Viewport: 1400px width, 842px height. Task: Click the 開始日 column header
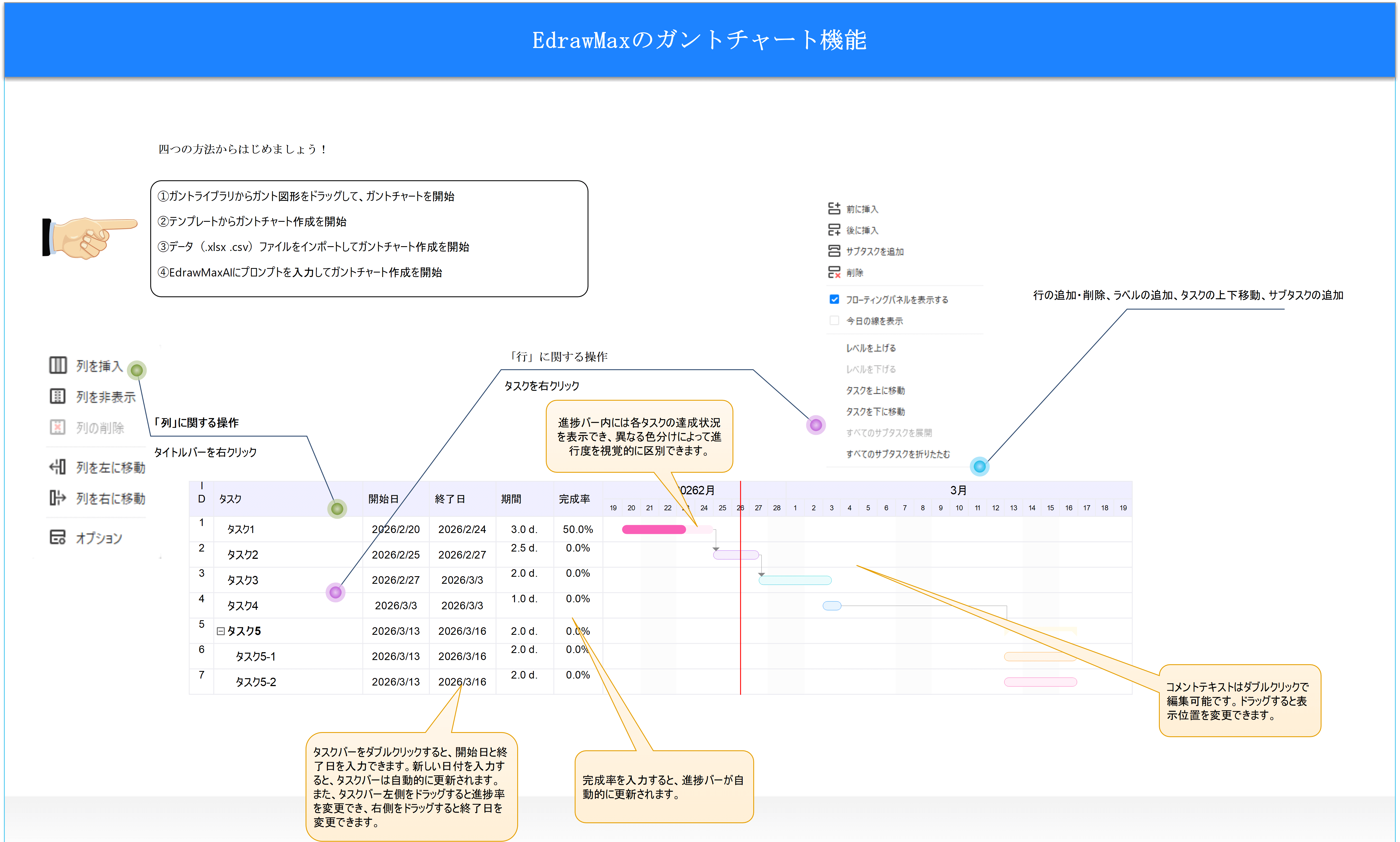(x=384, y=499)
